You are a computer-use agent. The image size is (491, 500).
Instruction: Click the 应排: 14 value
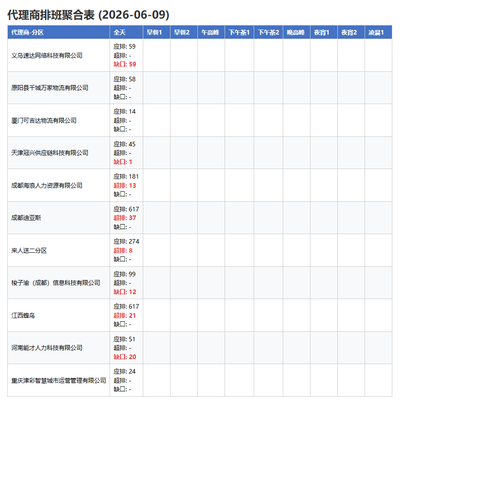(x=125, y=112)
